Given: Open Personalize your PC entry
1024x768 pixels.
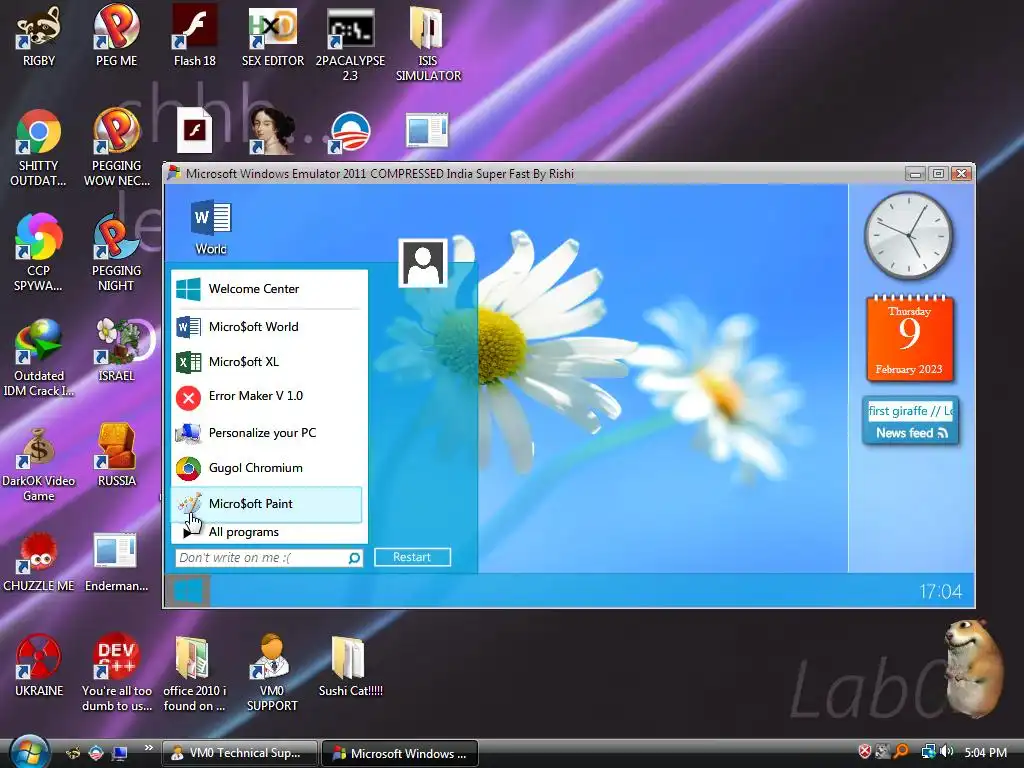Looking at the screenshot, I should click(x=266, y=432).
